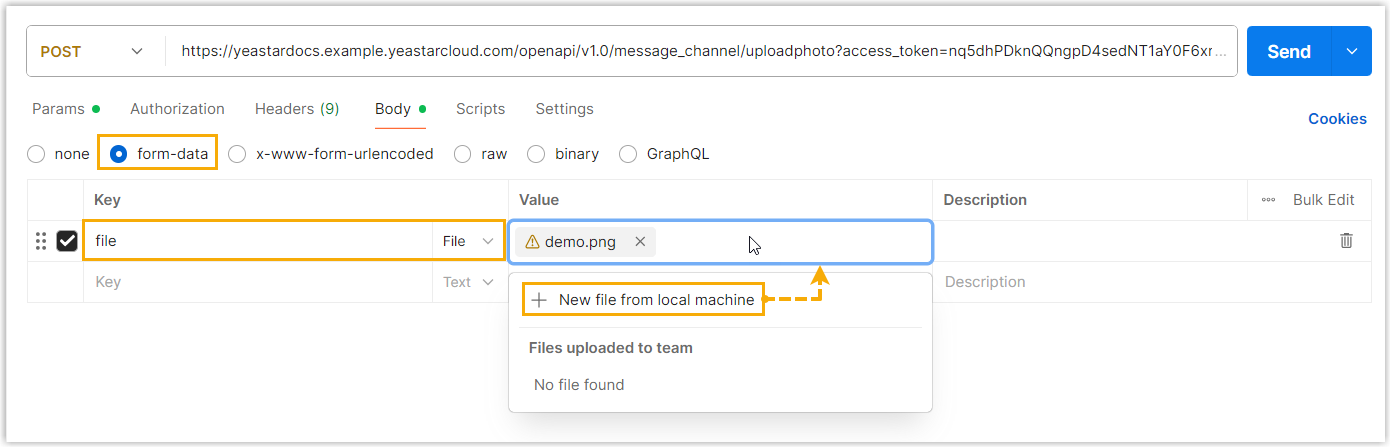Switch to the Headers tab

click(296, 109)
